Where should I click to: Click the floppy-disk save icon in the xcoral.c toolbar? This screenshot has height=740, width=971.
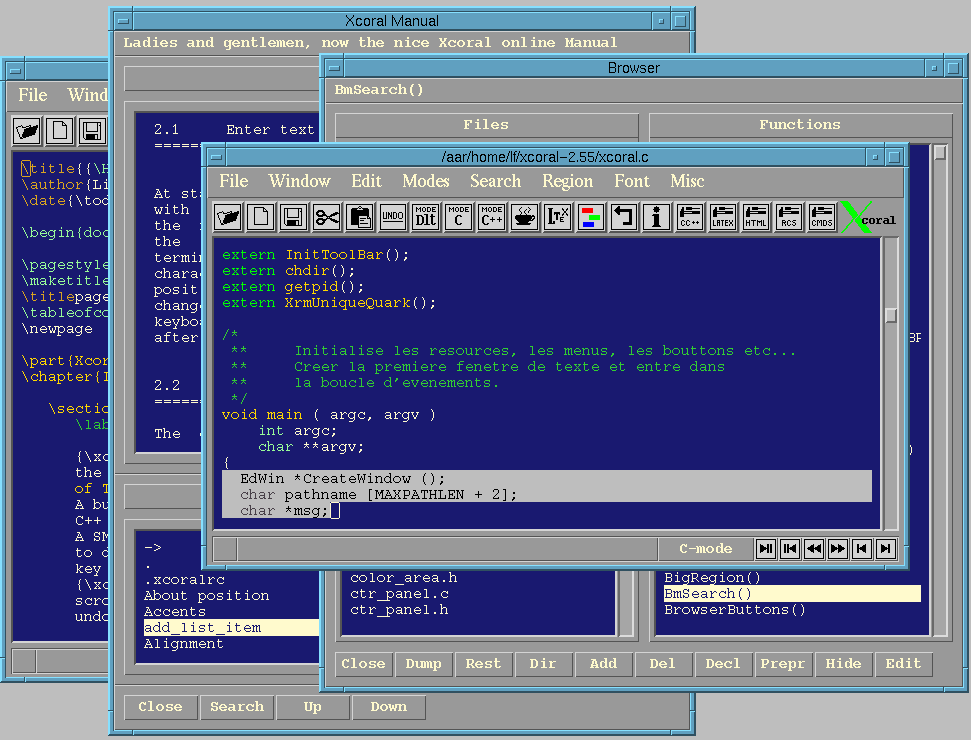click(294, 217)
